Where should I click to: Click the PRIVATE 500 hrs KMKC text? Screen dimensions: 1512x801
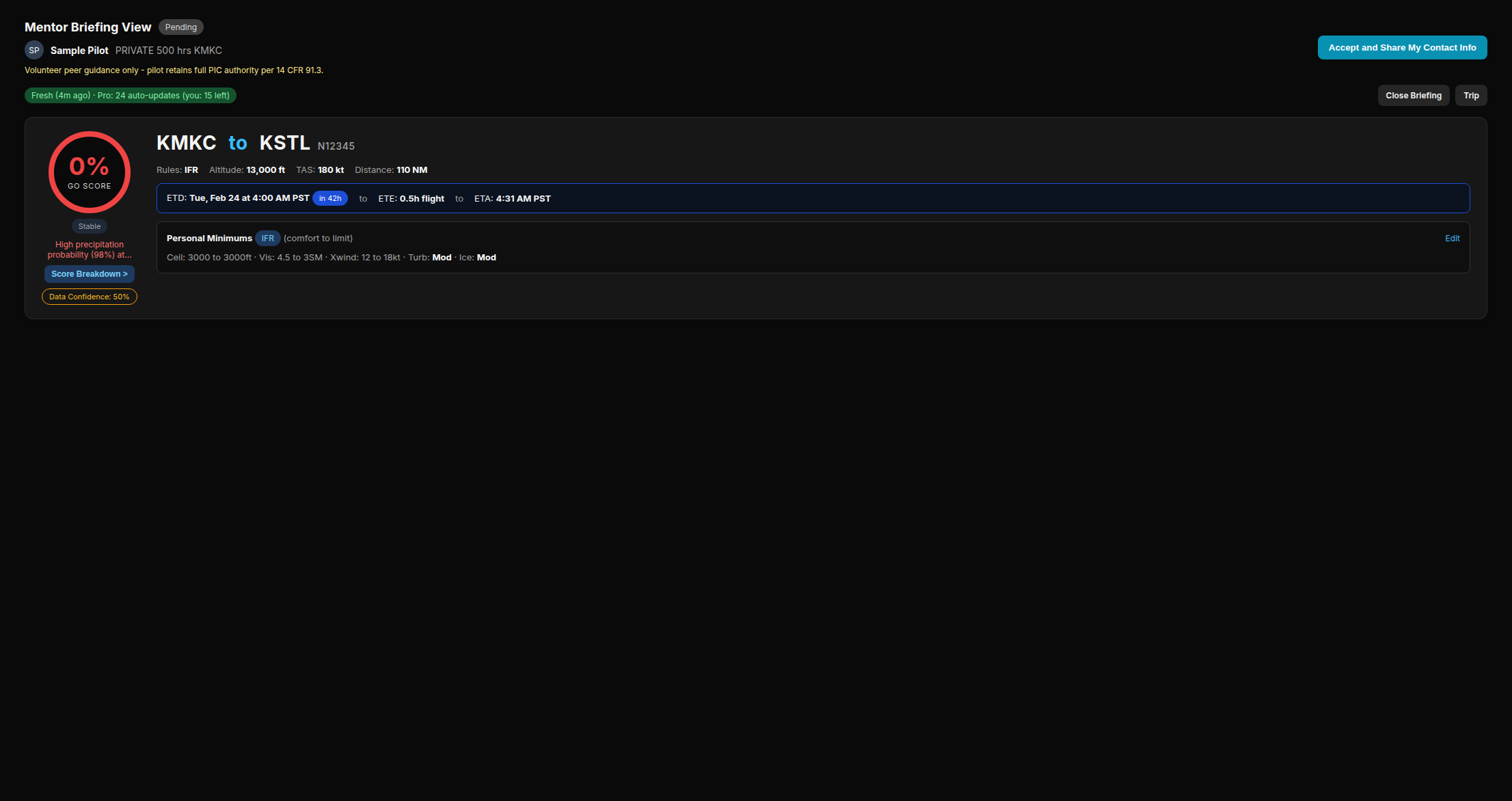[x=169, y=51]
